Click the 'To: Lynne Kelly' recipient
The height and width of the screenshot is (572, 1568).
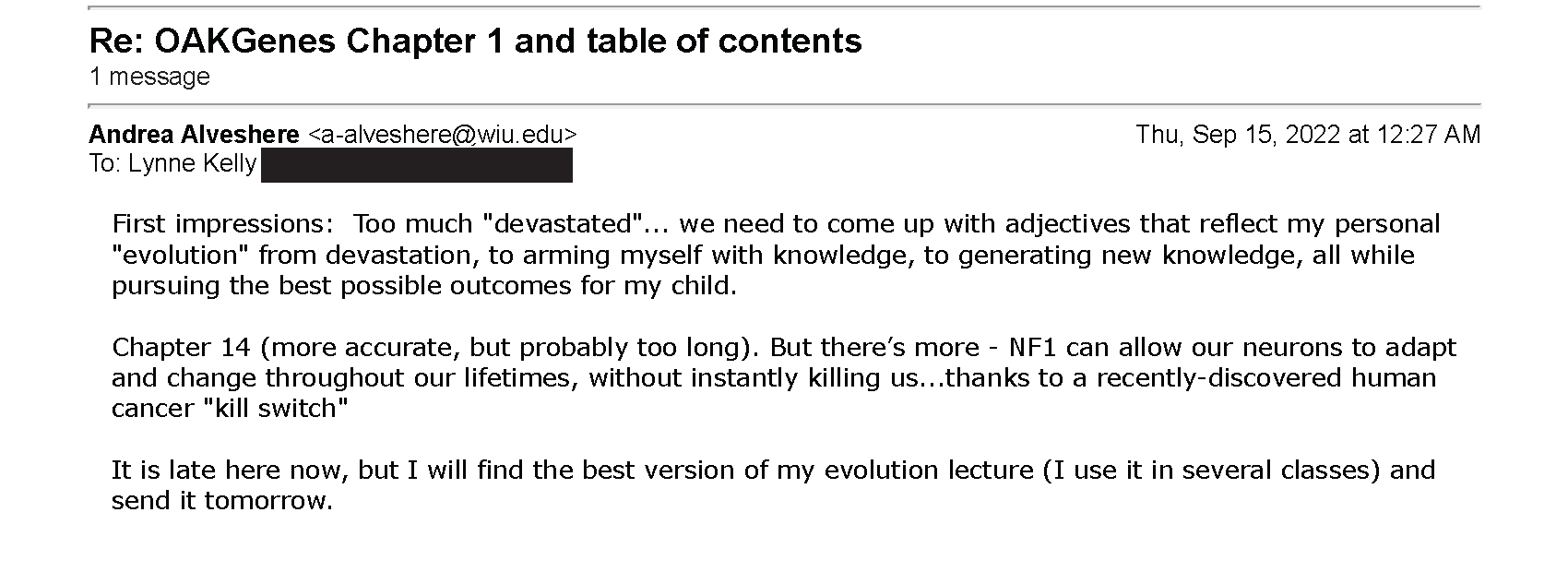(x=173, y=164)
